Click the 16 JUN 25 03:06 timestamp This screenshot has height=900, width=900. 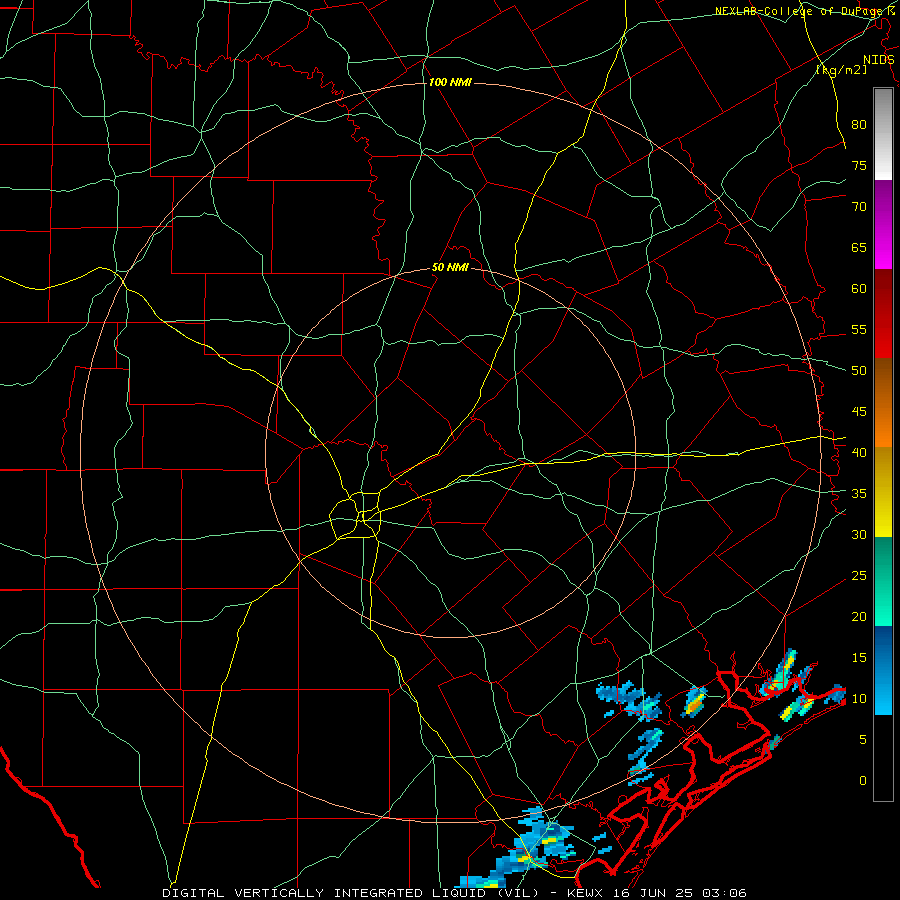pyautogui.click(x=680, y=893)
